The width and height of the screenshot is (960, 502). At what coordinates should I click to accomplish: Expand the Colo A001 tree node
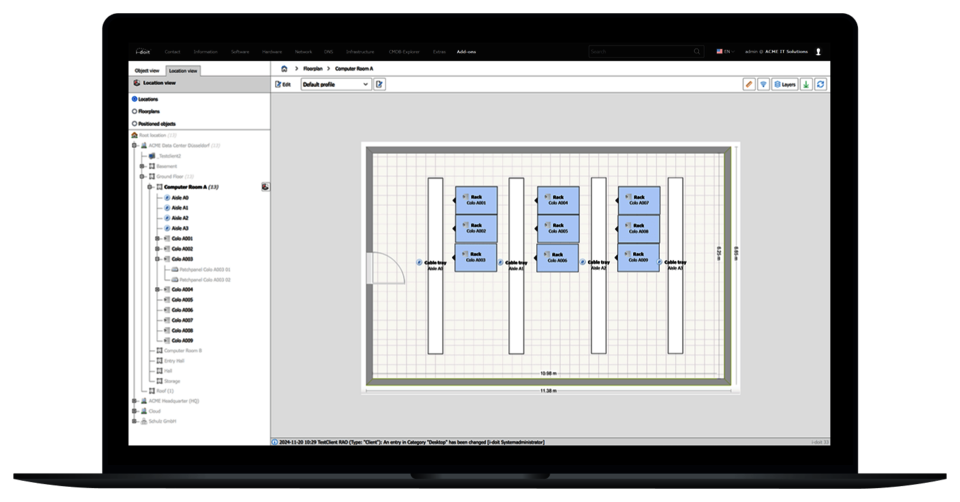pyautogui.click(x=157, y=239)
